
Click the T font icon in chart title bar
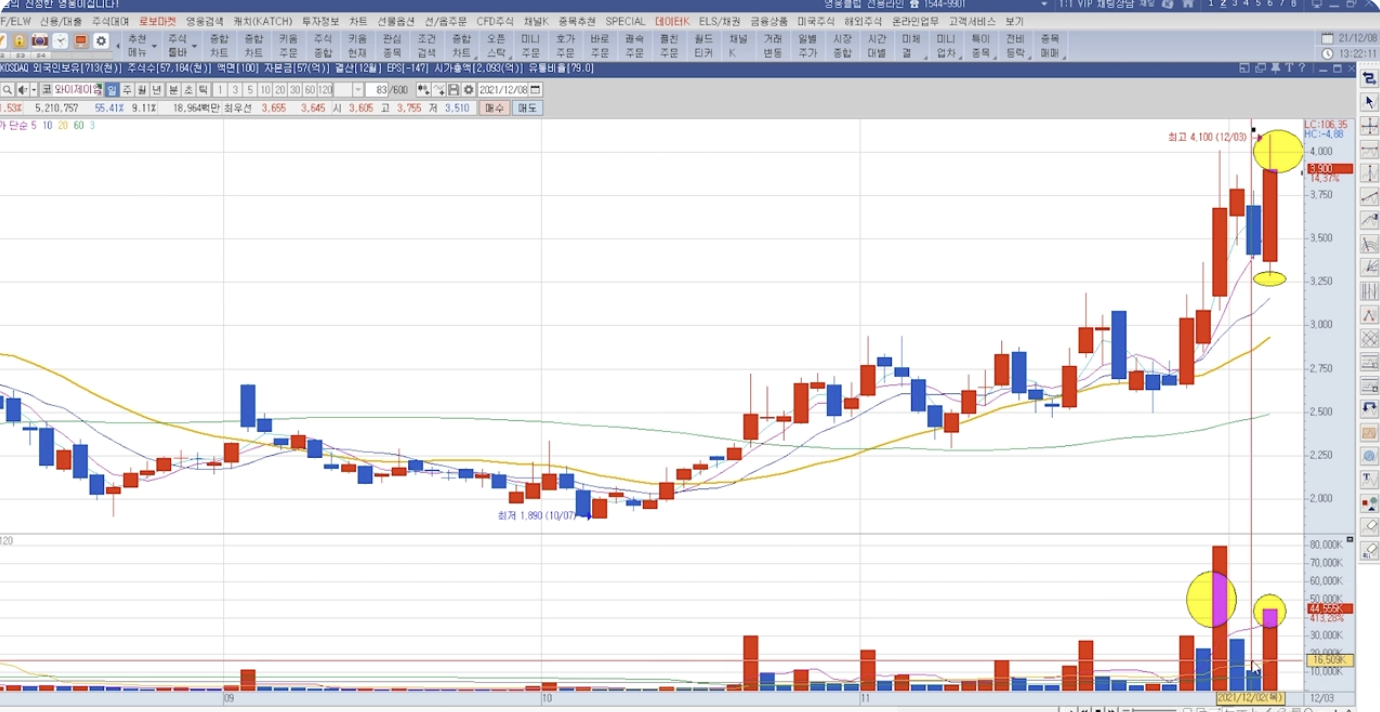click(x=1289, y=68)
